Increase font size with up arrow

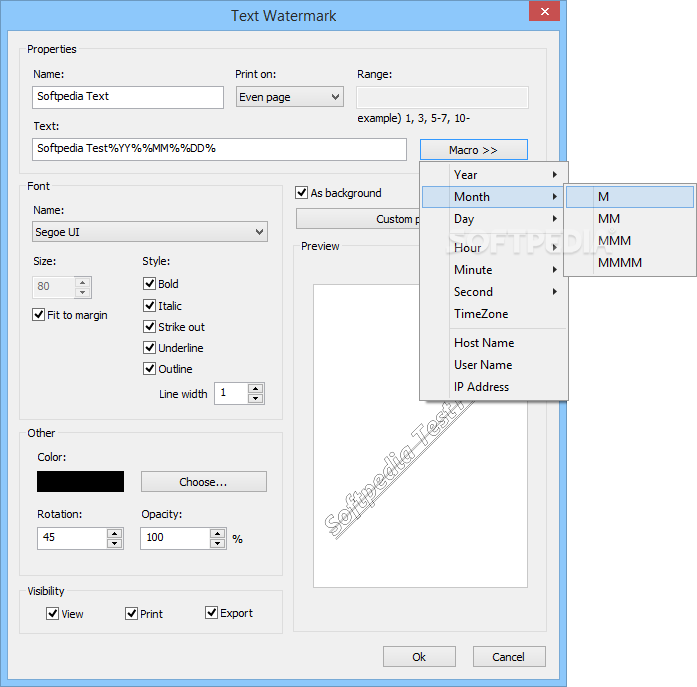coord(83,283)
